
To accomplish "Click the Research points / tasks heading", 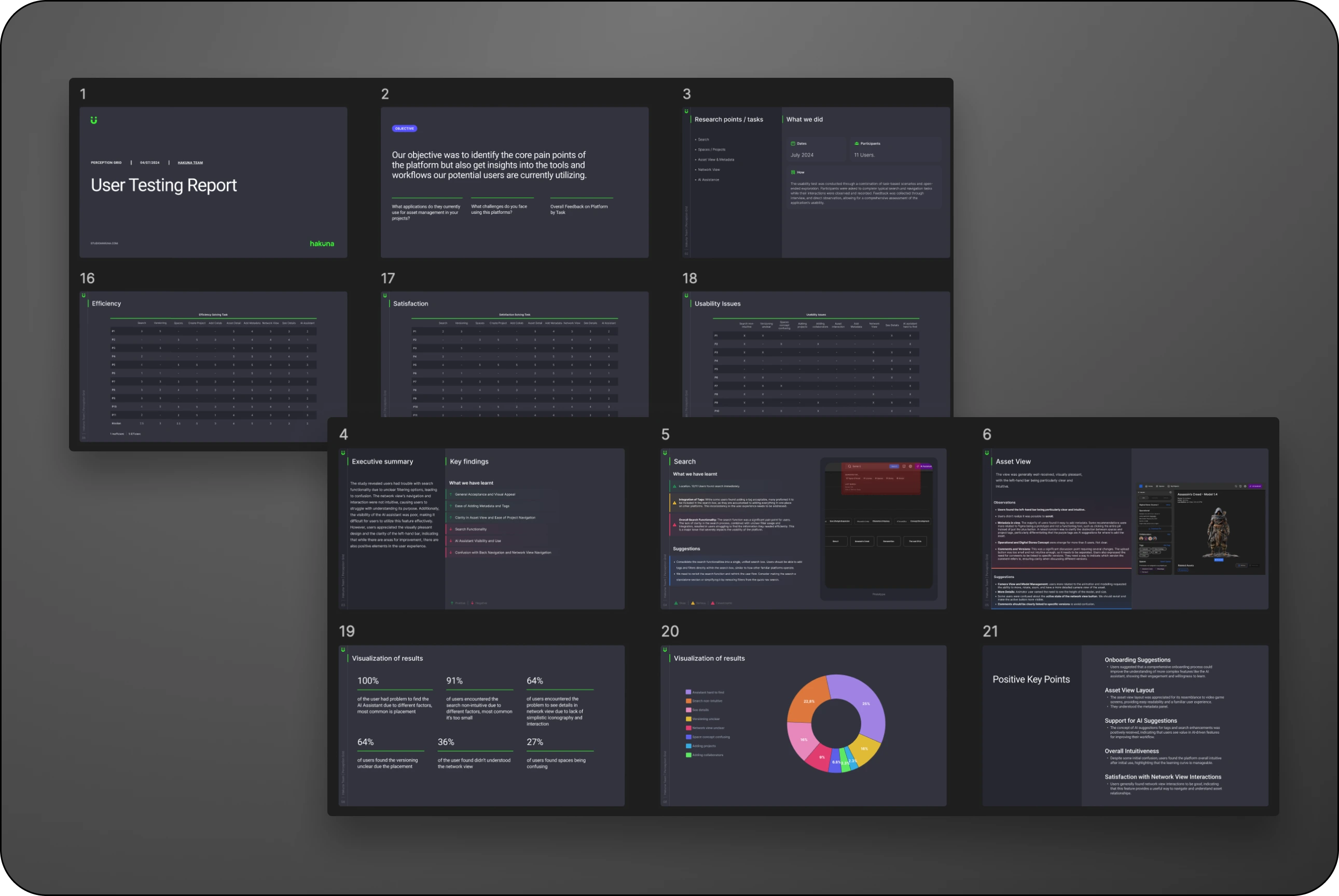I will [728, 119].
